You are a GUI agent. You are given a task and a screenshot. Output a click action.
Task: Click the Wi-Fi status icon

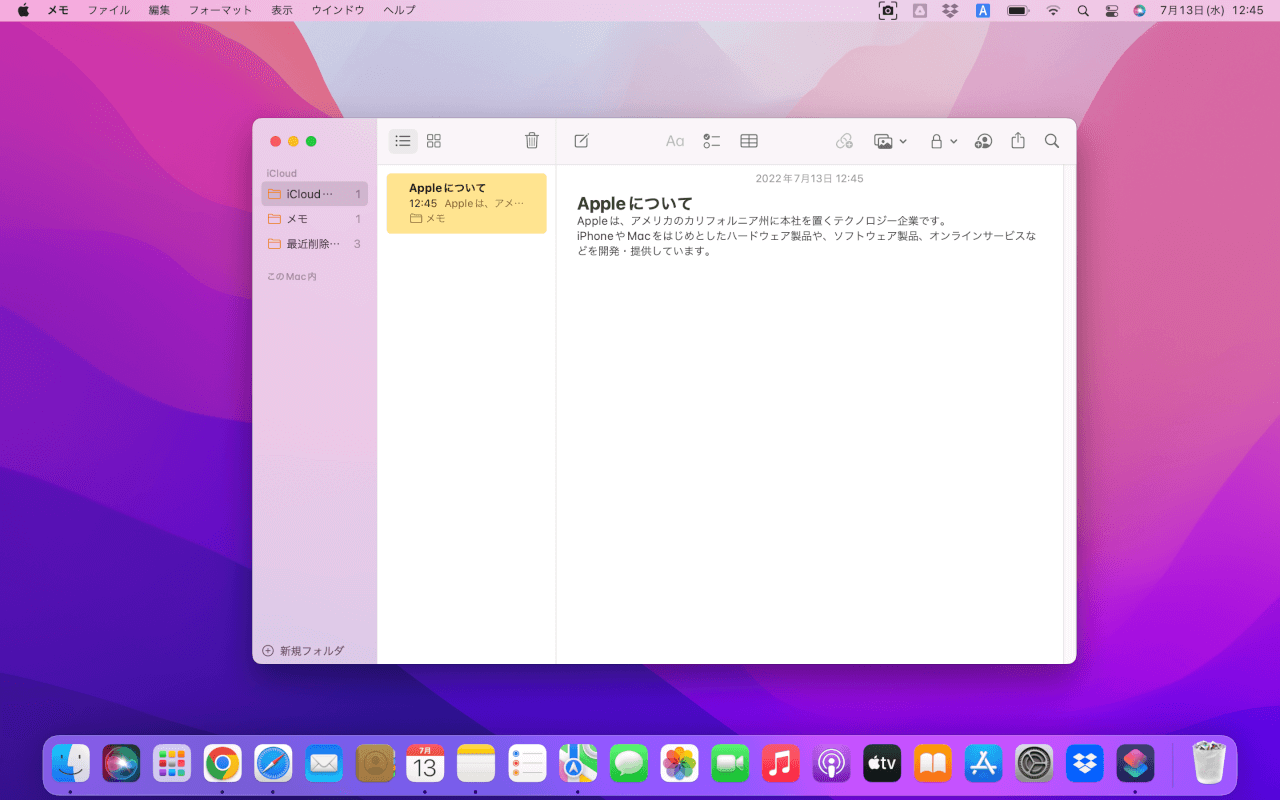tap(1053, 10)
